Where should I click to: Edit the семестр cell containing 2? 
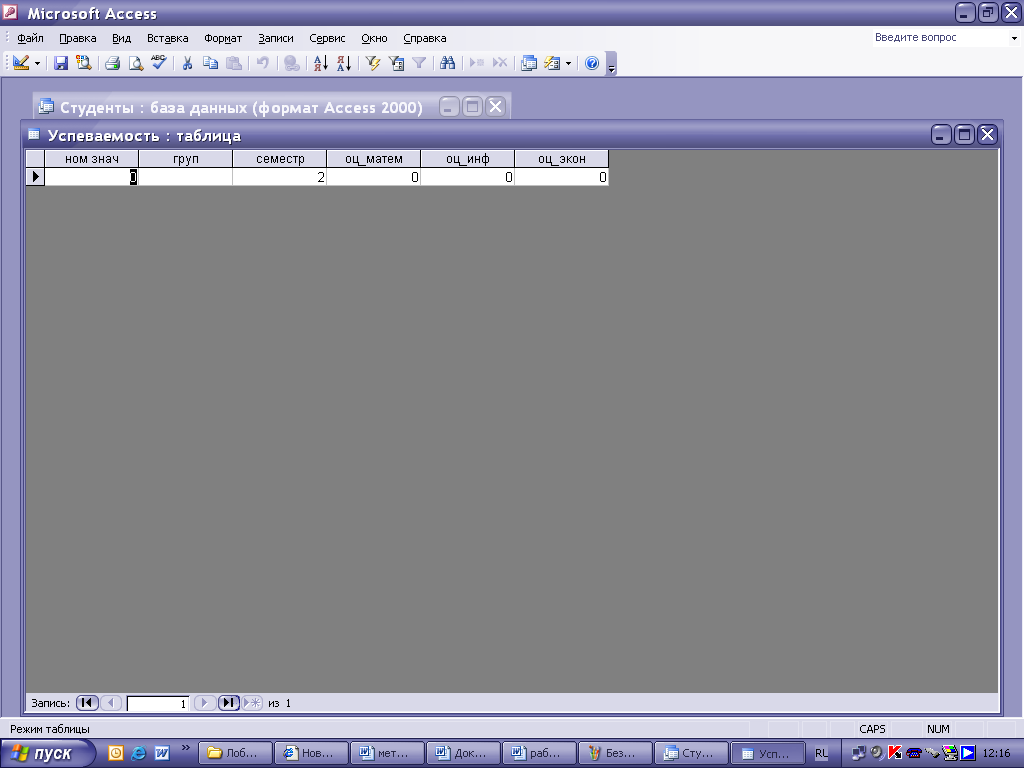pyautogui.click(x=280, y=177)
